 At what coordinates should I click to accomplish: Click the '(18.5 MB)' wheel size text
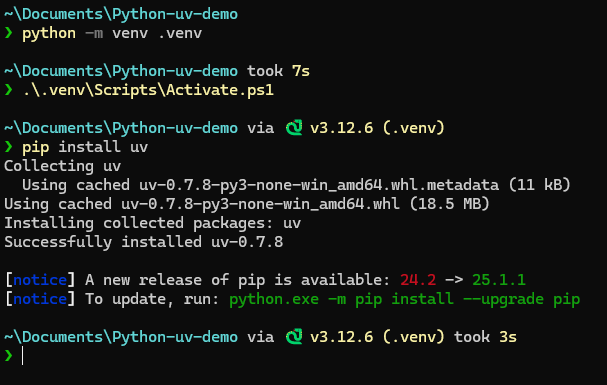pos(449,204)
